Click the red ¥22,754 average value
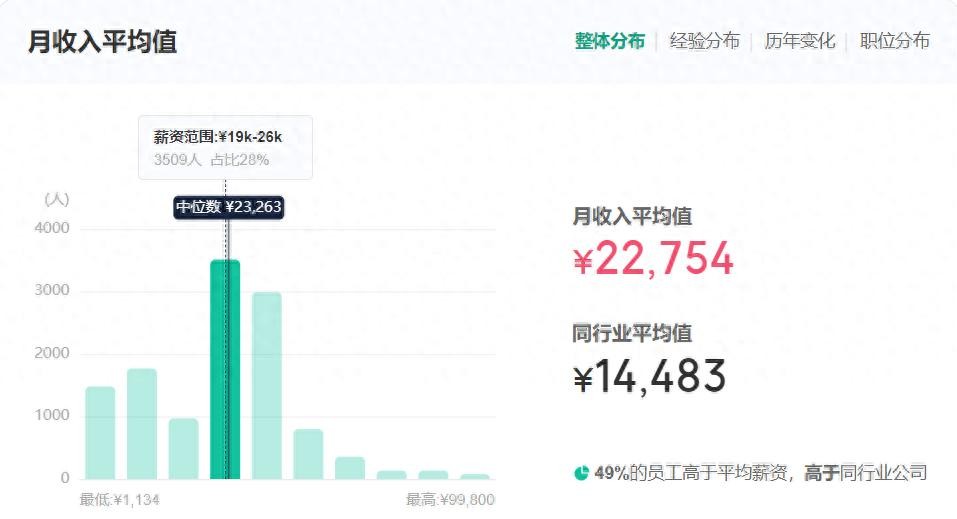Image resolution: width=957 pixels, height=519 pixels. (653, 260)
